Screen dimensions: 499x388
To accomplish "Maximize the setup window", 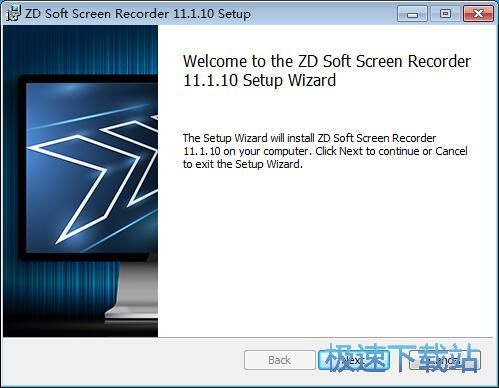I will pos(445,14).
